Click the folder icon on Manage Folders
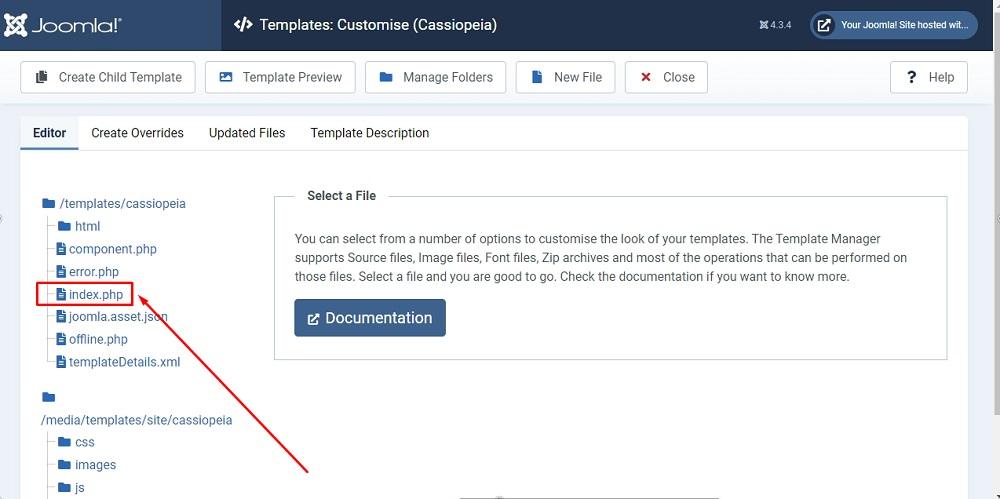Image resolution: width=1000 pixels, height=499 pixels. 386,77
